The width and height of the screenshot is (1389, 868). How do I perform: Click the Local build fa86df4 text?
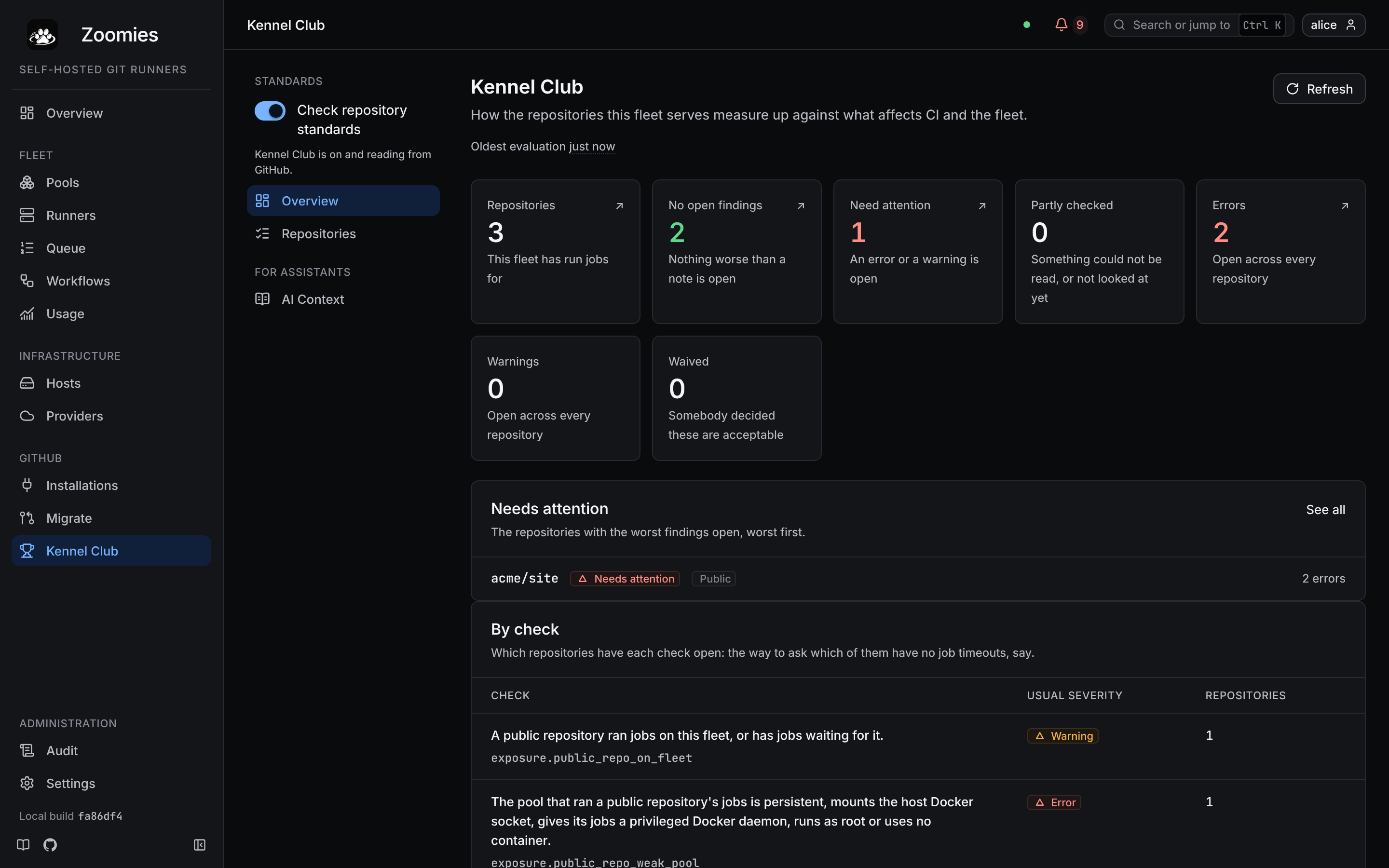70,816
